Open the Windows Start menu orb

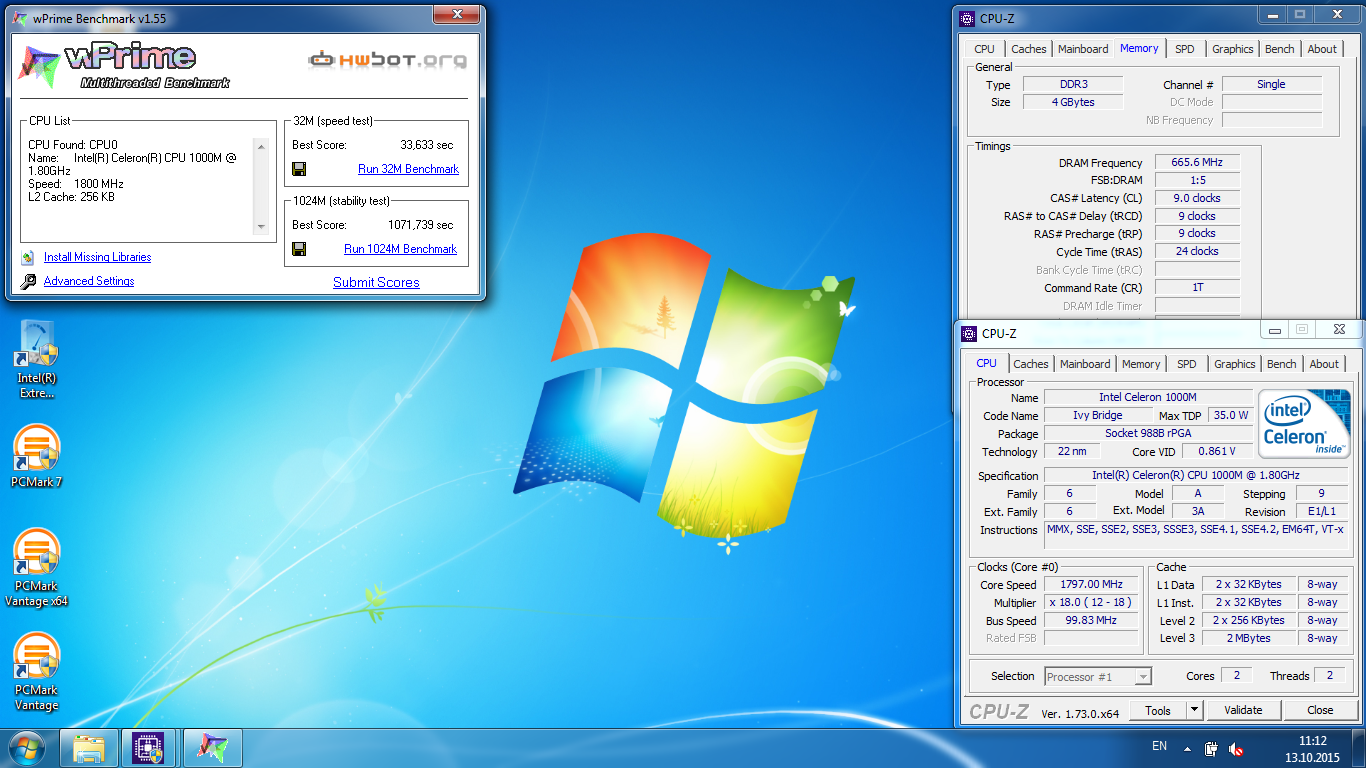coord(27,748)
